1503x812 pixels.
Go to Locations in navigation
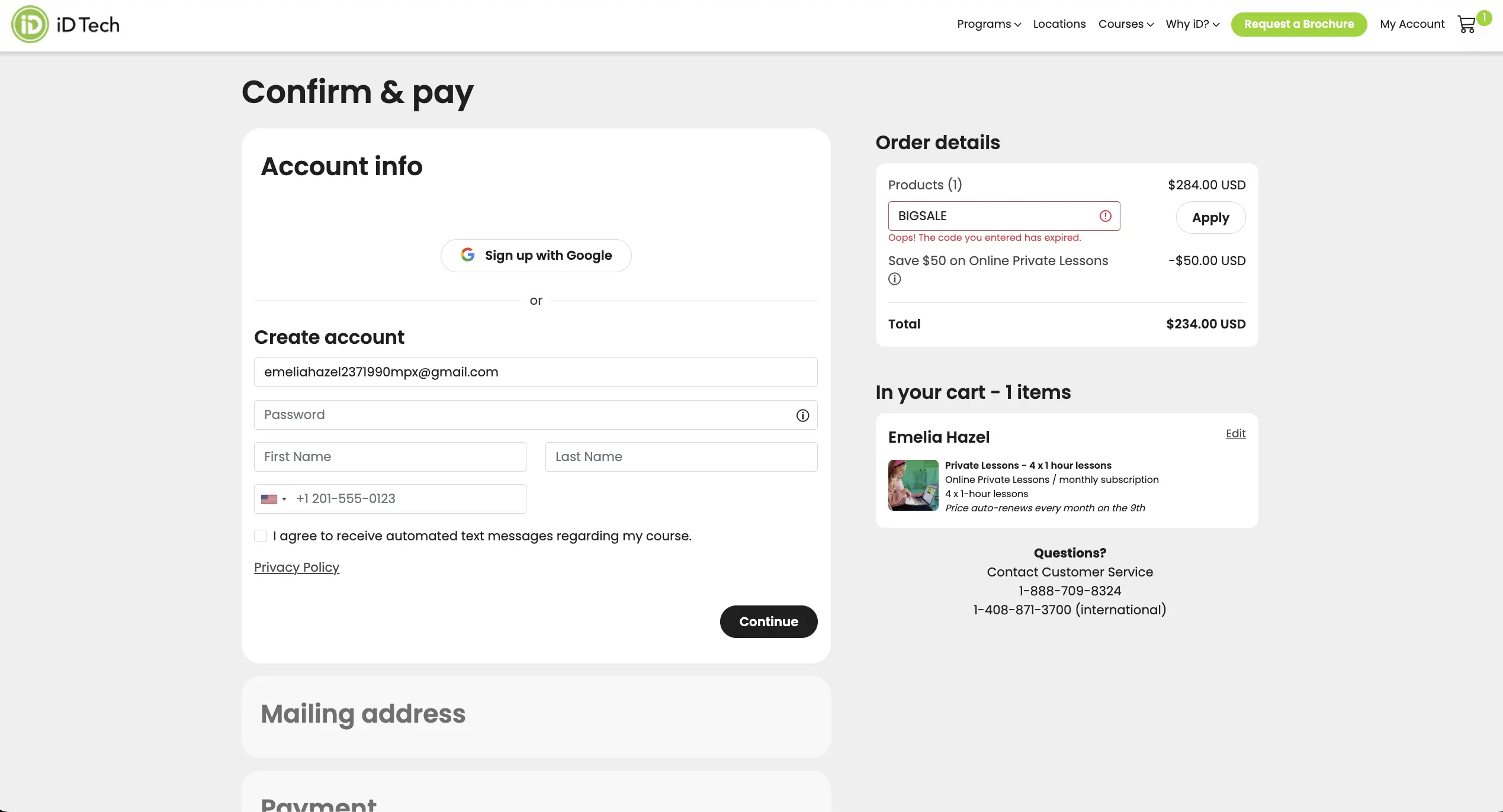[x=1059, y=24]
